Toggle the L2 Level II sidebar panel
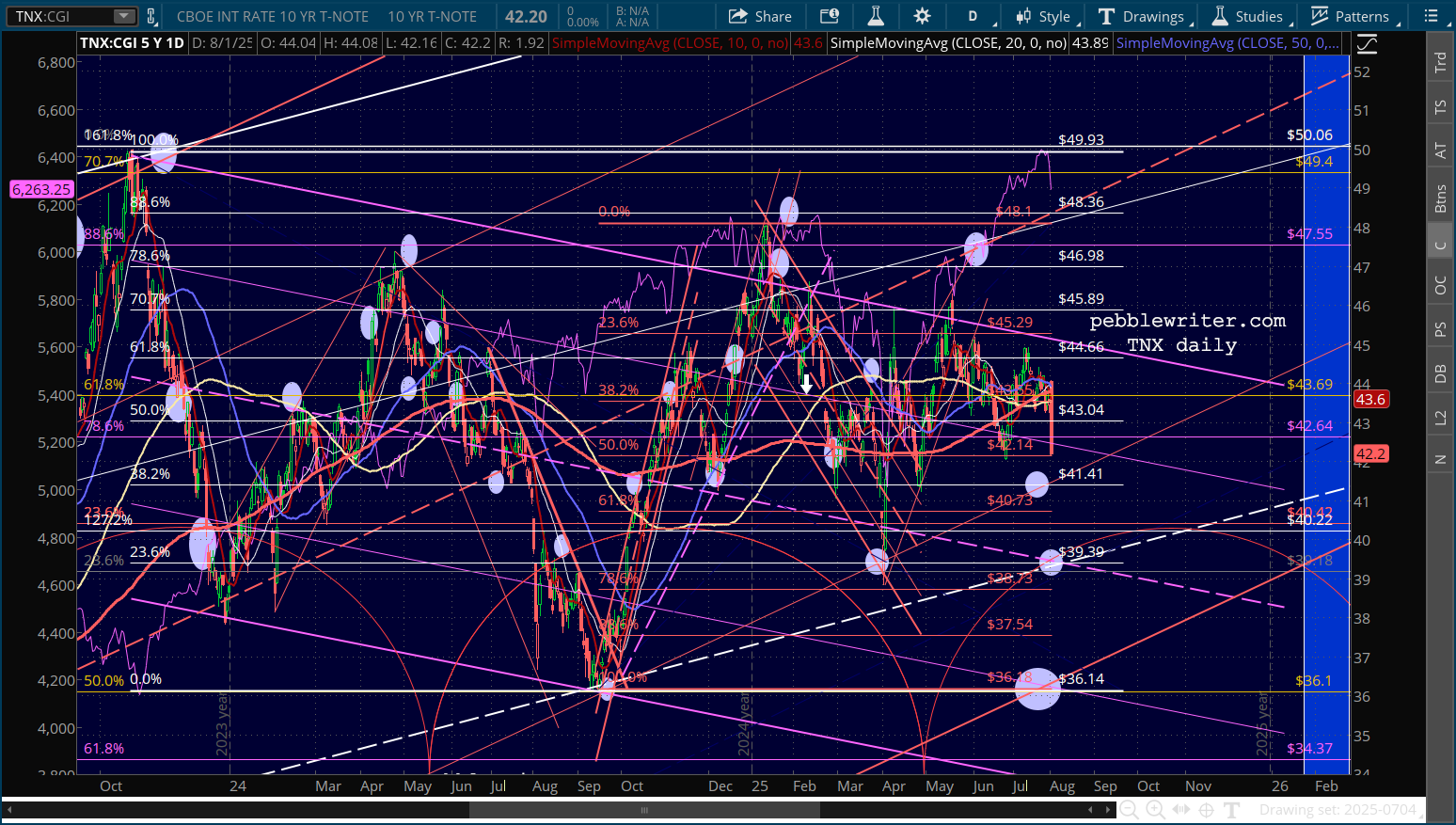Image resolution: width=1456 pixels, height=825 pixels. tap(1440, 417)
